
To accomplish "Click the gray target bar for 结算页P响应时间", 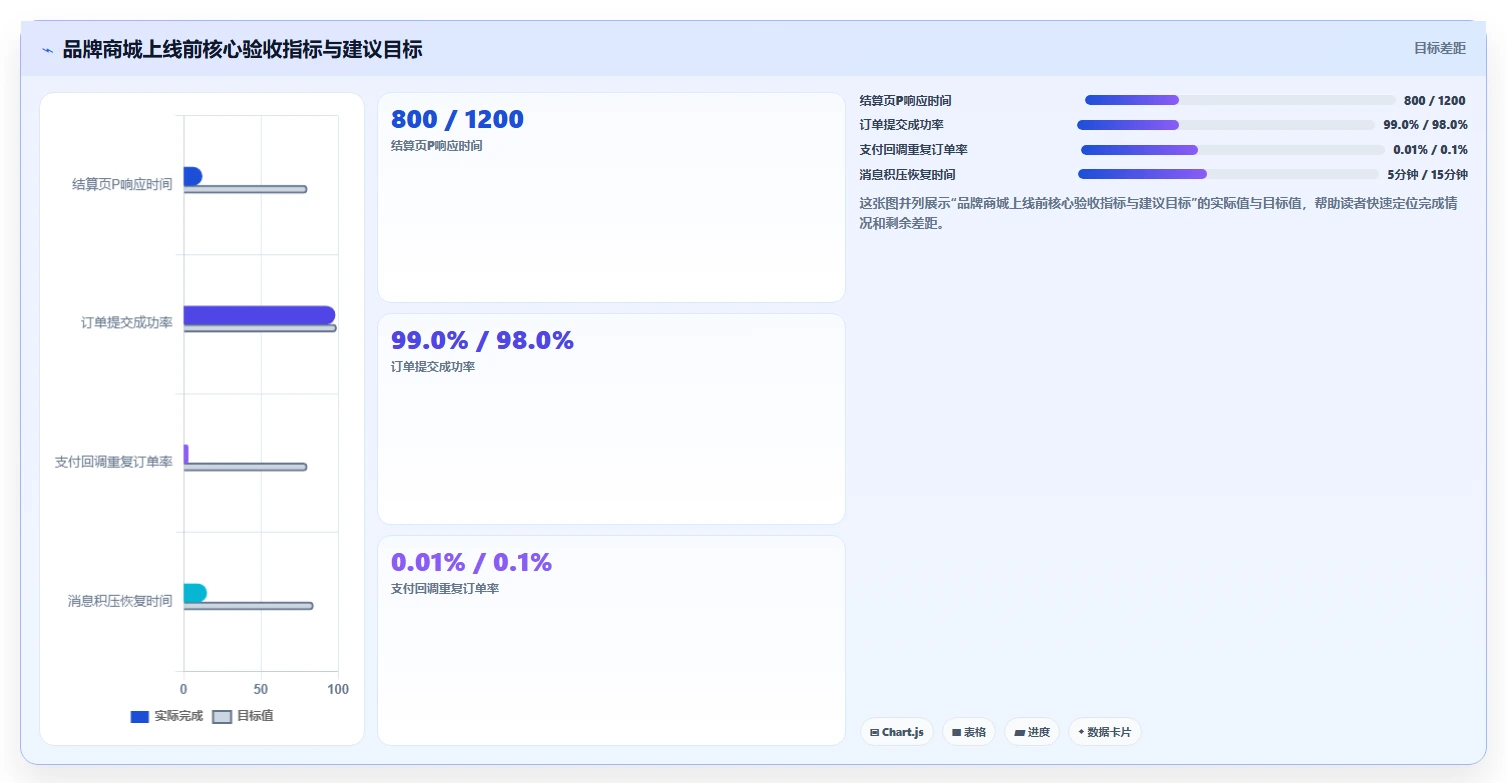I will tap(245, 189).
